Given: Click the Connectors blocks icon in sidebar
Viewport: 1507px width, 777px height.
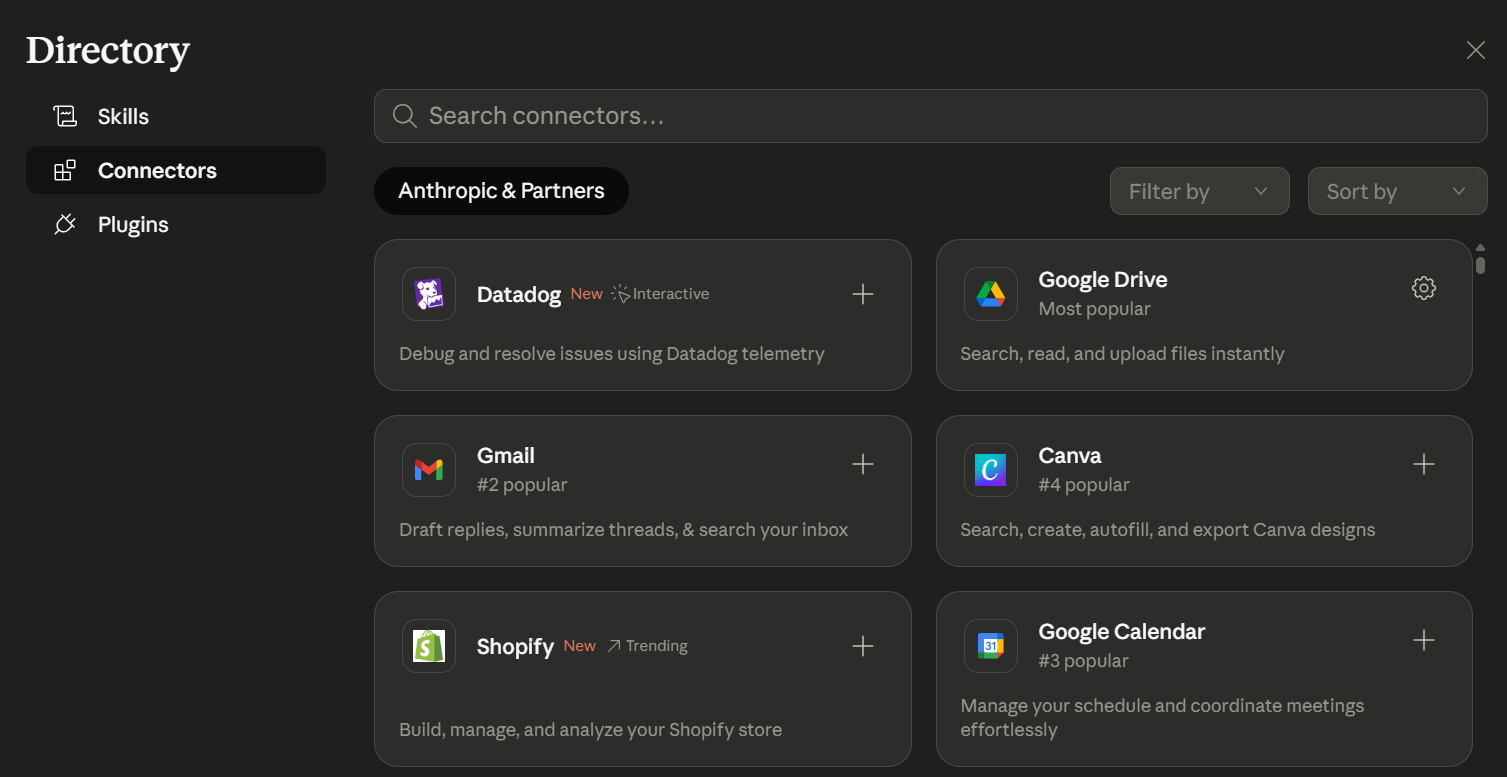Looking at the screenshot, I should (x=65, y=170).
